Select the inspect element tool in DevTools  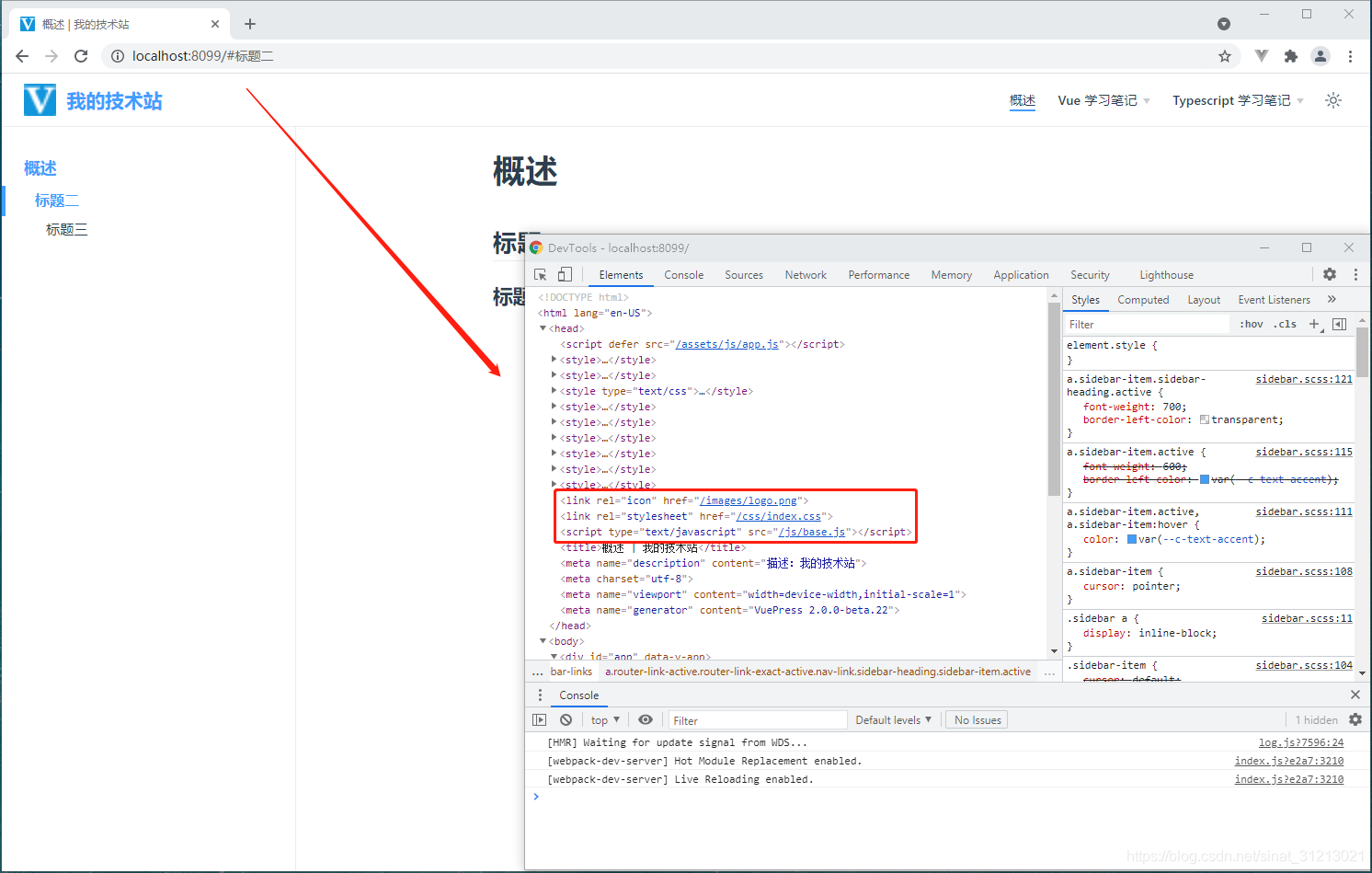tap(540, 274)
